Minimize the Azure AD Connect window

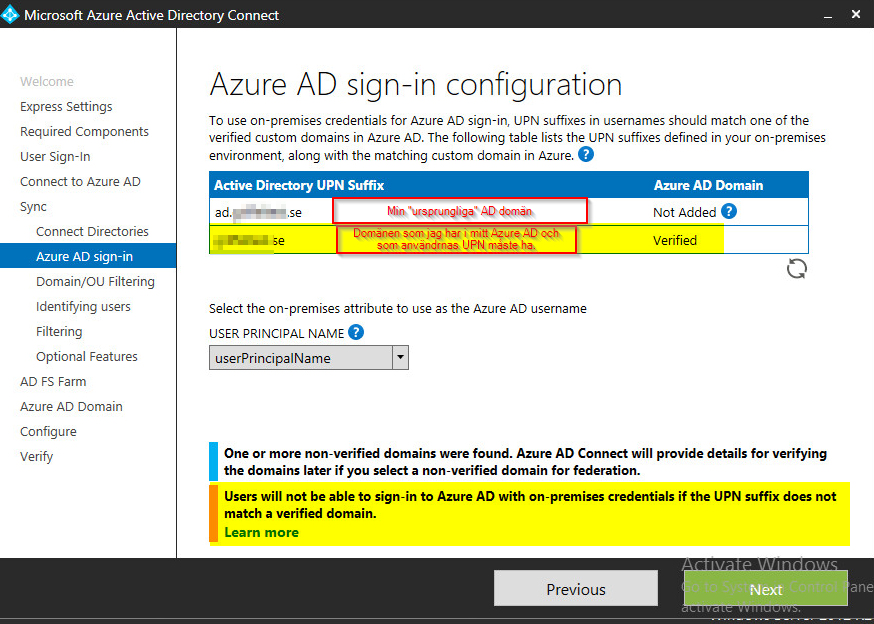click(x=828, y=15)
